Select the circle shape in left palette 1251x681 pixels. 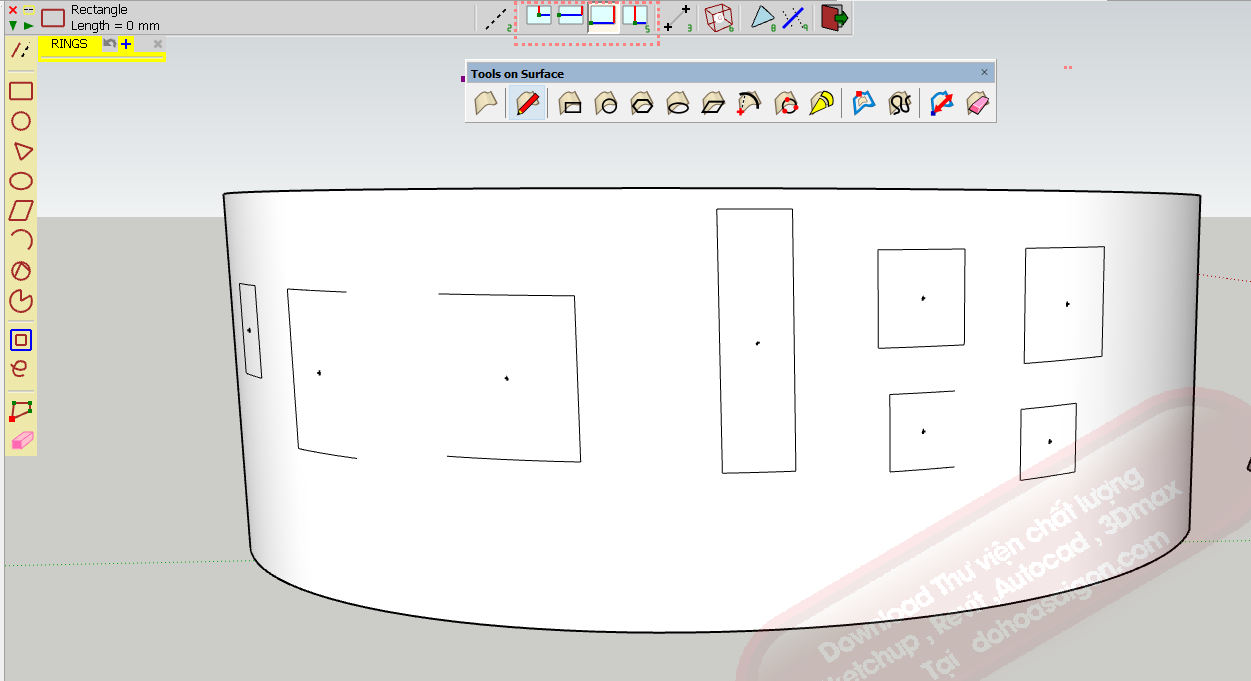(21, 121)
